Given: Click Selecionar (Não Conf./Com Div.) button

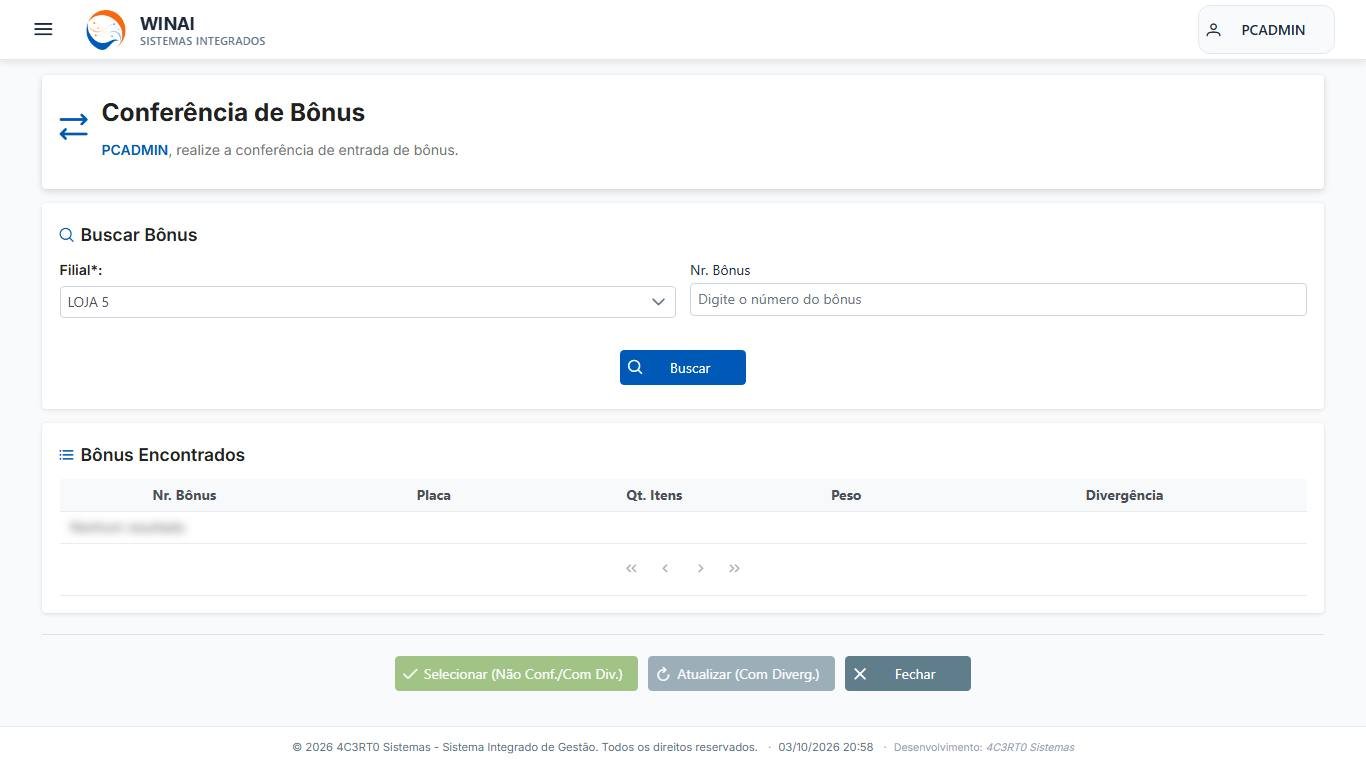Looking at the screenshot, I should coord(516,674).
